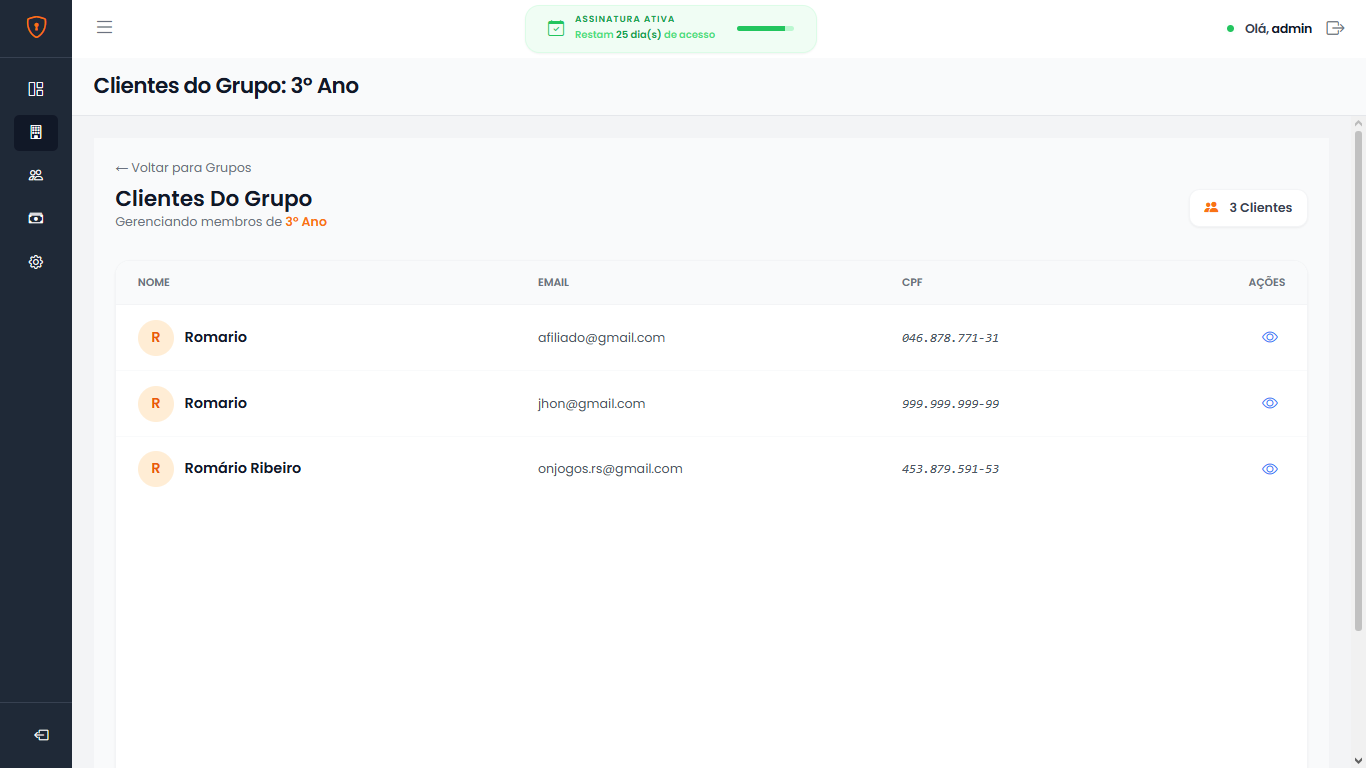View details for Romário Ribeiro
The image size is (1366, 768).
click(1269, 469)
